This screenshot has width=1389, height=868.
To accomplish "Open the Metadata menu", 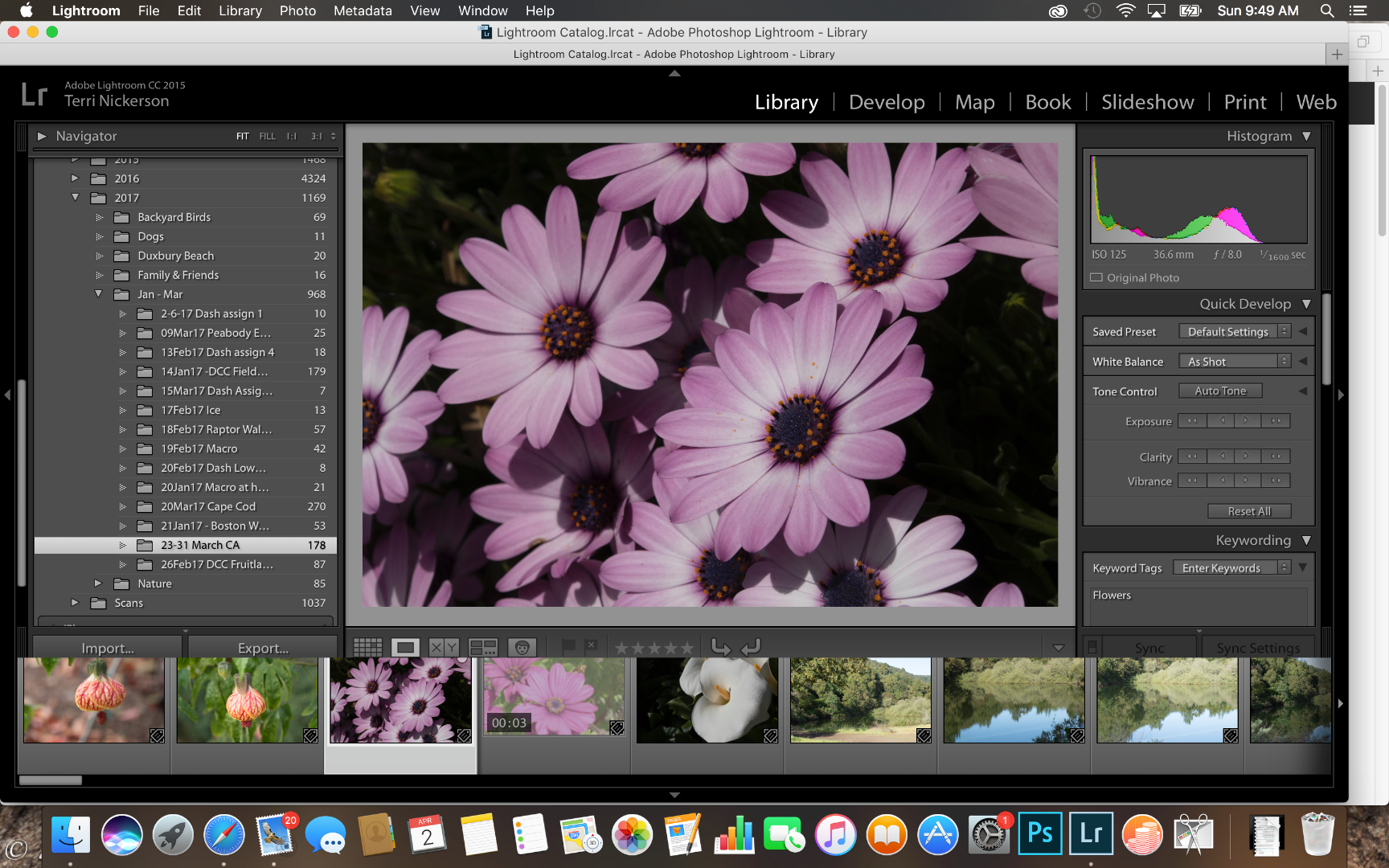I will pyautogui.click(x=363, y=10).
